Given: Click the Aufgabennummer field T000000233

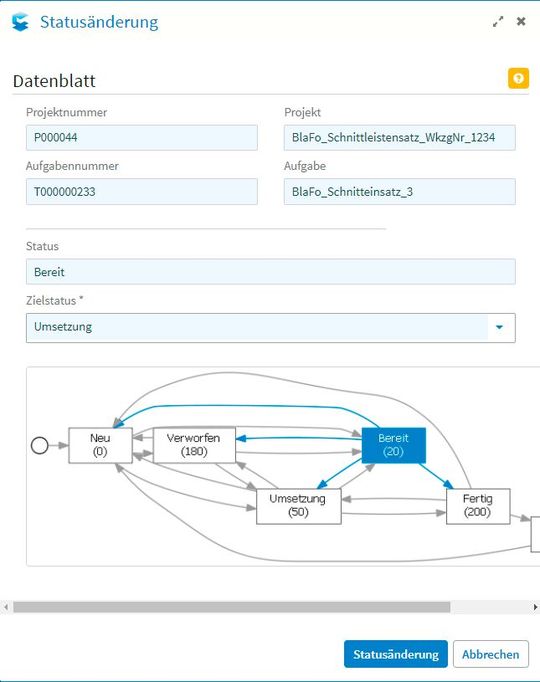Looking at the screenshot, I should click(142, 191).
